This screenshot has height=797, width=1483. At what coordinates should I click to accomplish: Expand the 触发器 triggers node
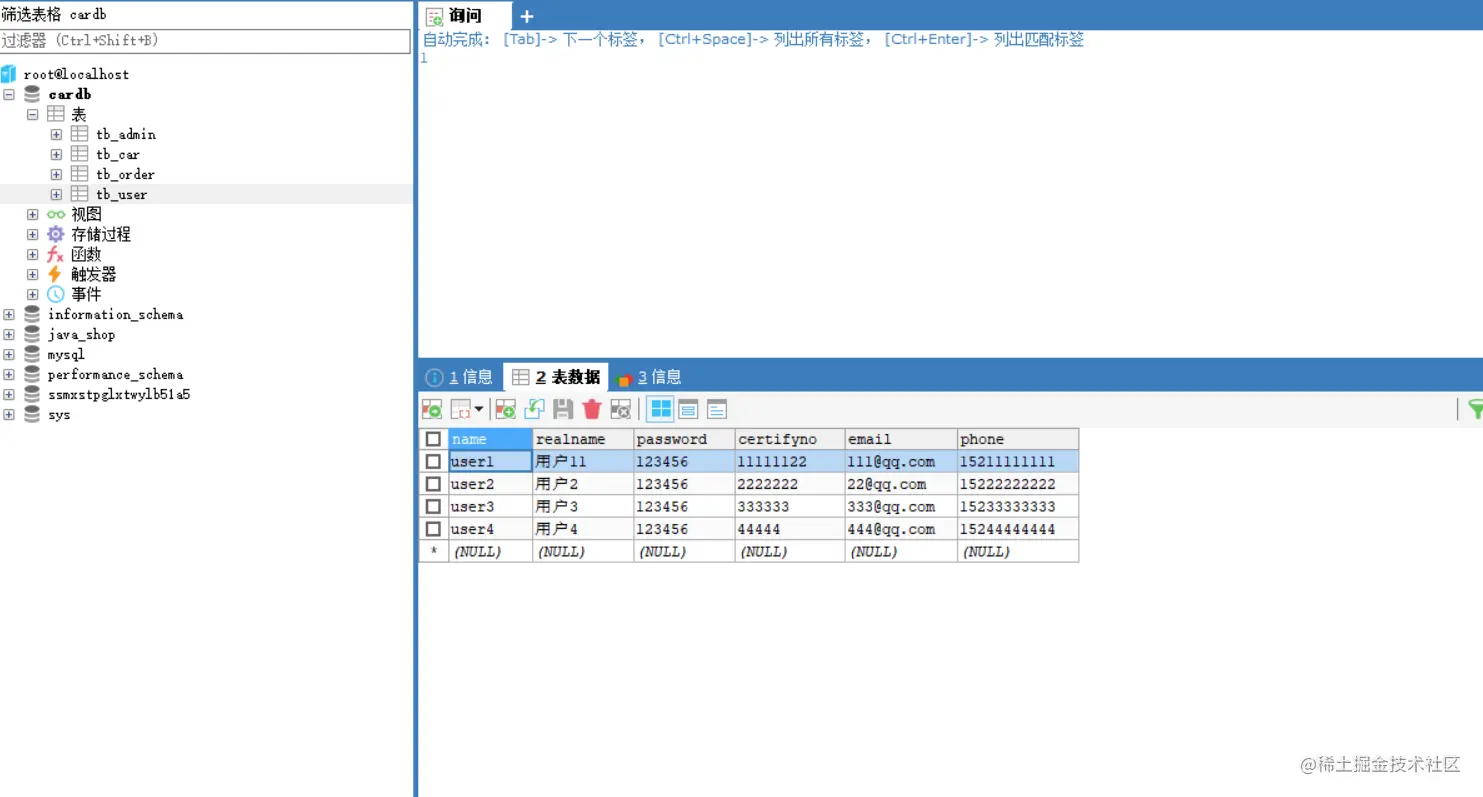click(x=33, y=274)
